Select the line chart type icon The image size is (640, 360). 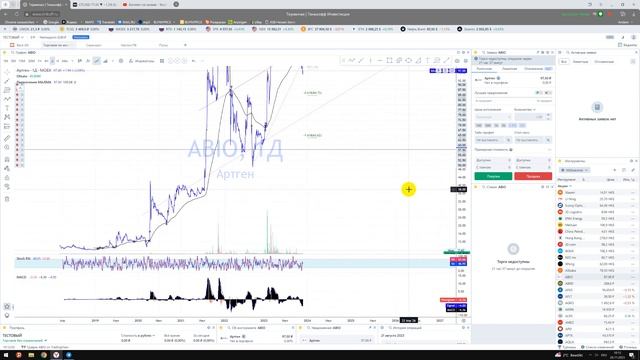click(x=97, y=61)
